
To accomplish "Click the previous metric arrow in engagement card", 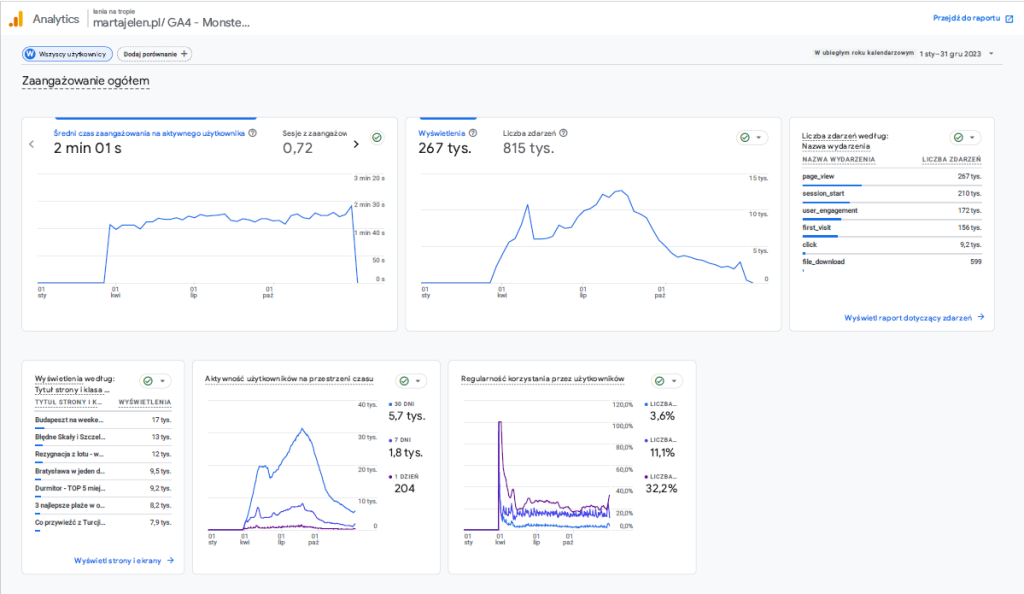I will (x=32, y=144).
